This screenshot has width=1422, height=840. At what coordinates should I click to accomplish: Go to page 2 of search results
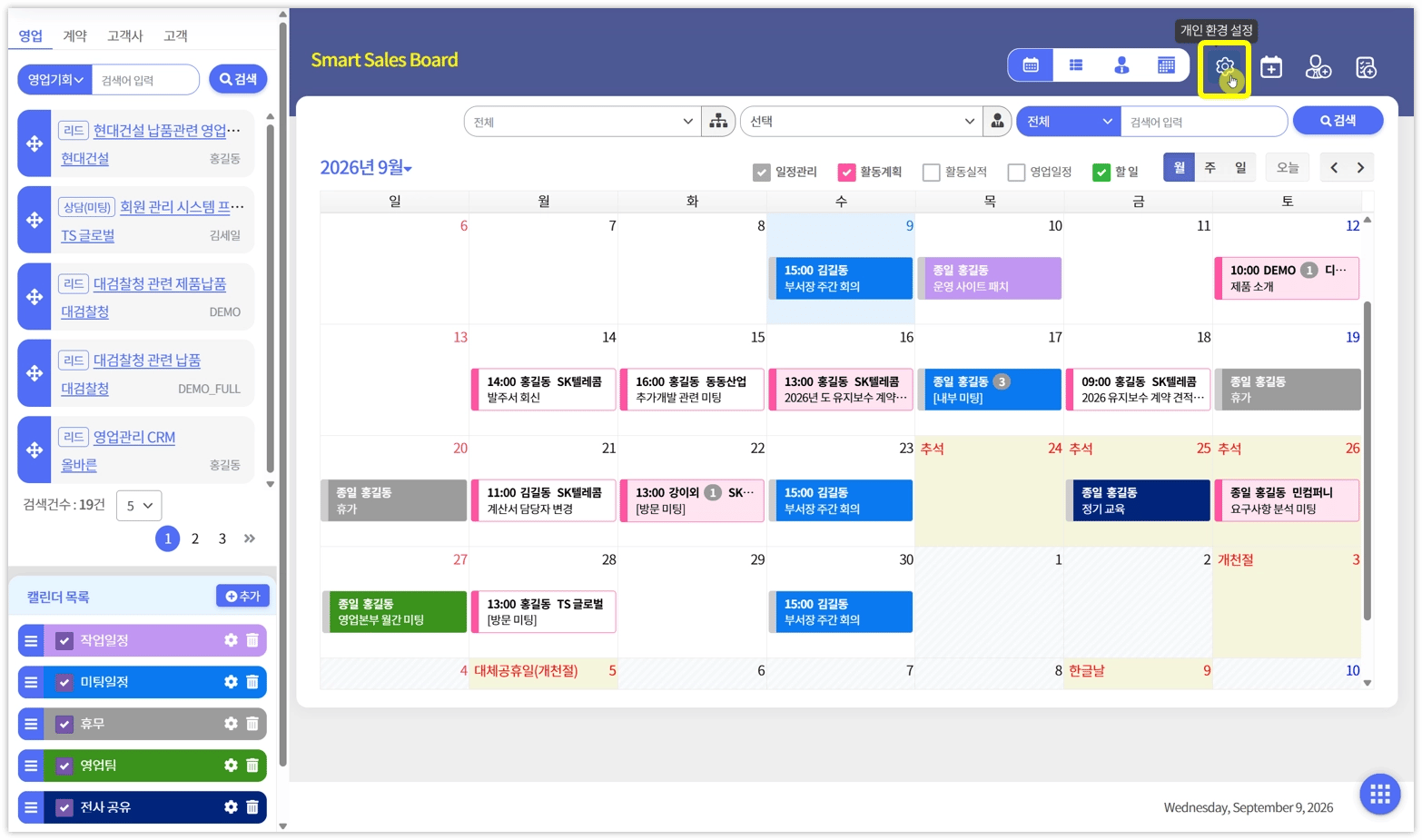tap(195, 539)
